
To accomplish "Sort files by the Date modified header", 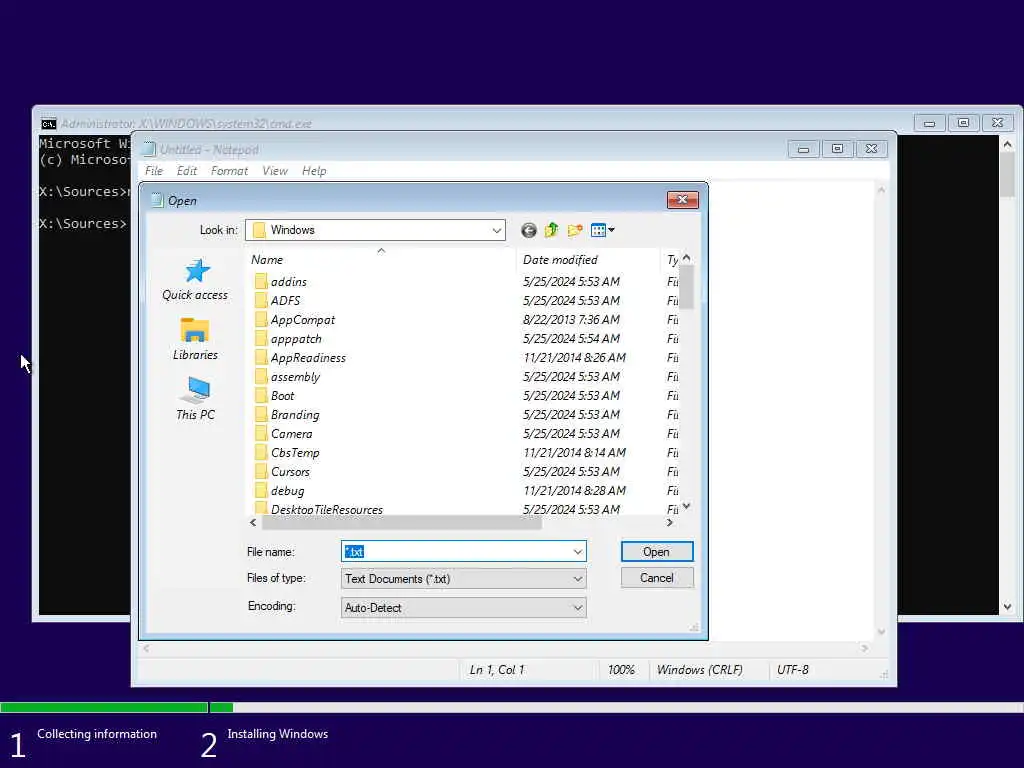I will 588,259.
